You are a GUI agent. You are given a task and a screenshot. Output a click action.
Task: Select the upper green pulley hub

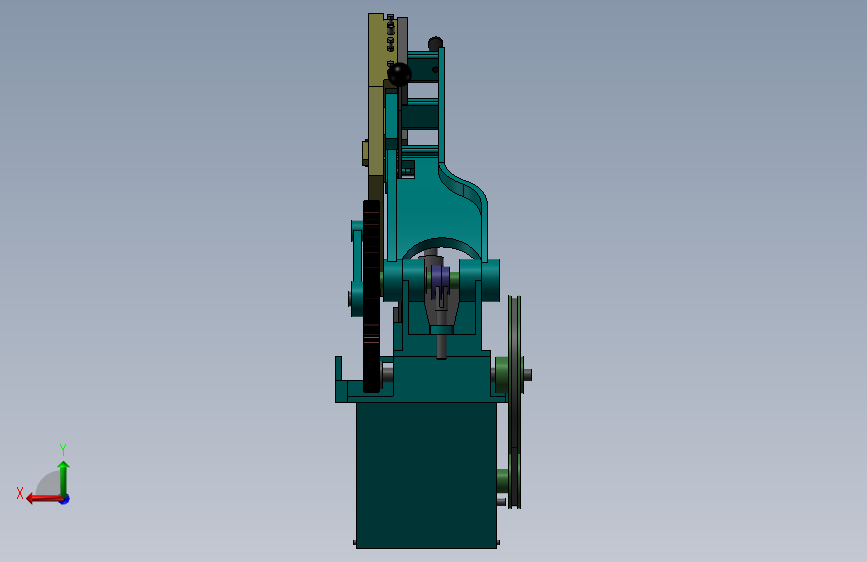(502, 375)
